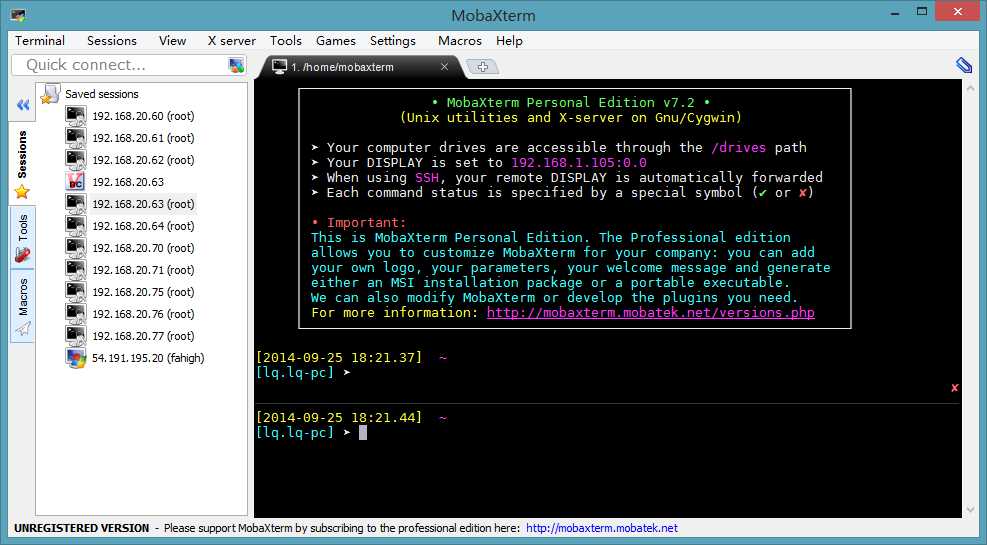Screen dimensions: 987x545
Task: Open the Help menu
Action: pos(509,41)
